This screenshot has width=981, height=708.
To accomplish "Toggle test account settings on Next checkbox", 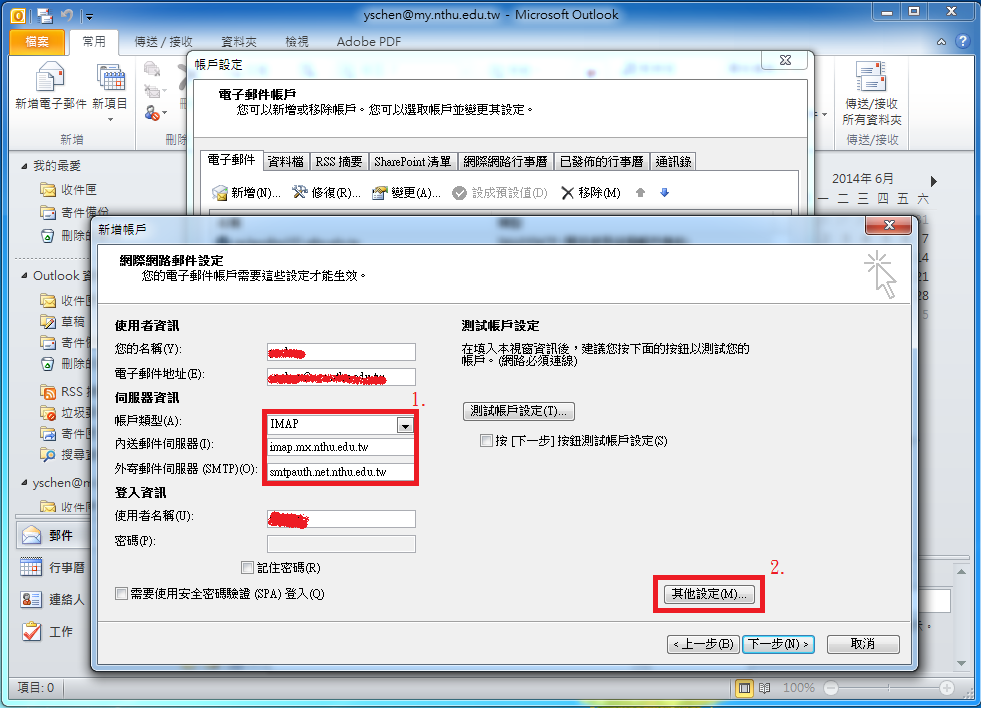I will point(486,441).
